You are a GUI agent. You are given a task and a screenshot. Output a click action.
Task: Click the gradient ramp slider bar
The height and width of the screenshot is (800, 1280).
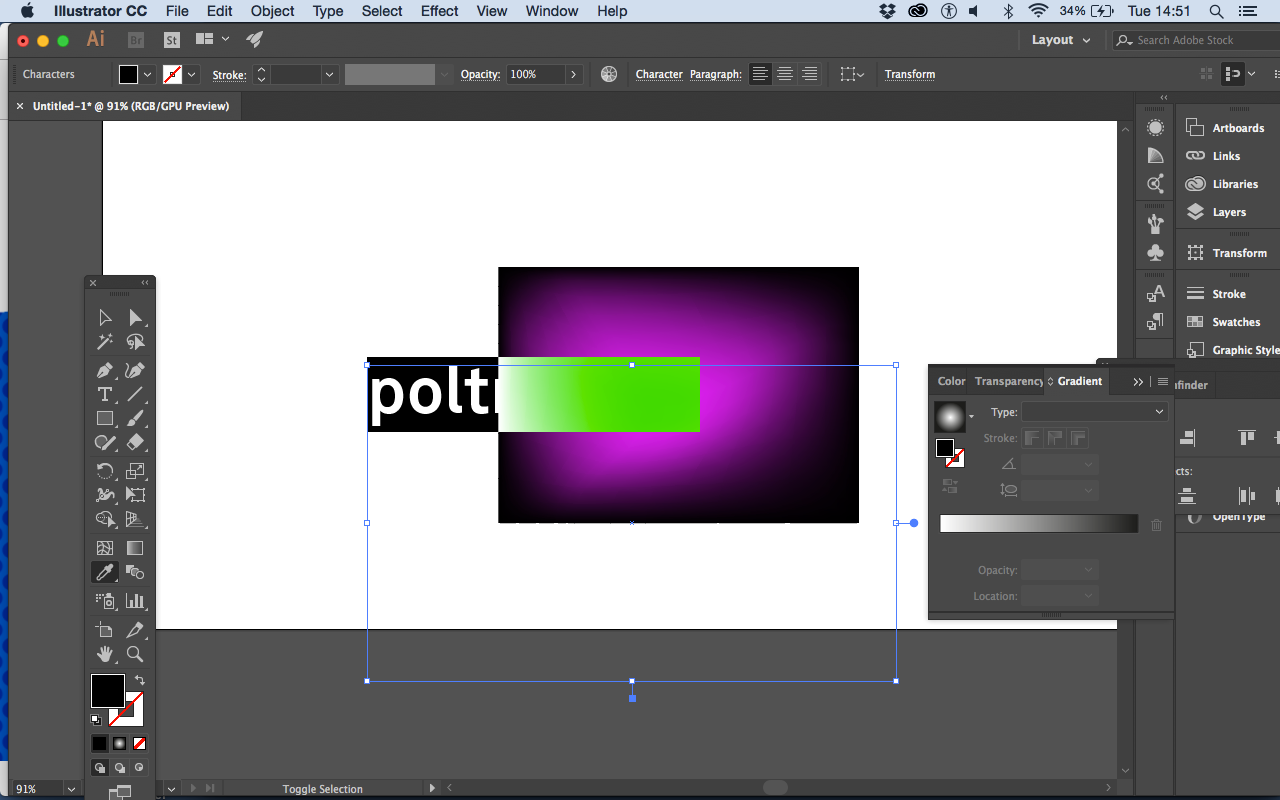click(1039, 523)
